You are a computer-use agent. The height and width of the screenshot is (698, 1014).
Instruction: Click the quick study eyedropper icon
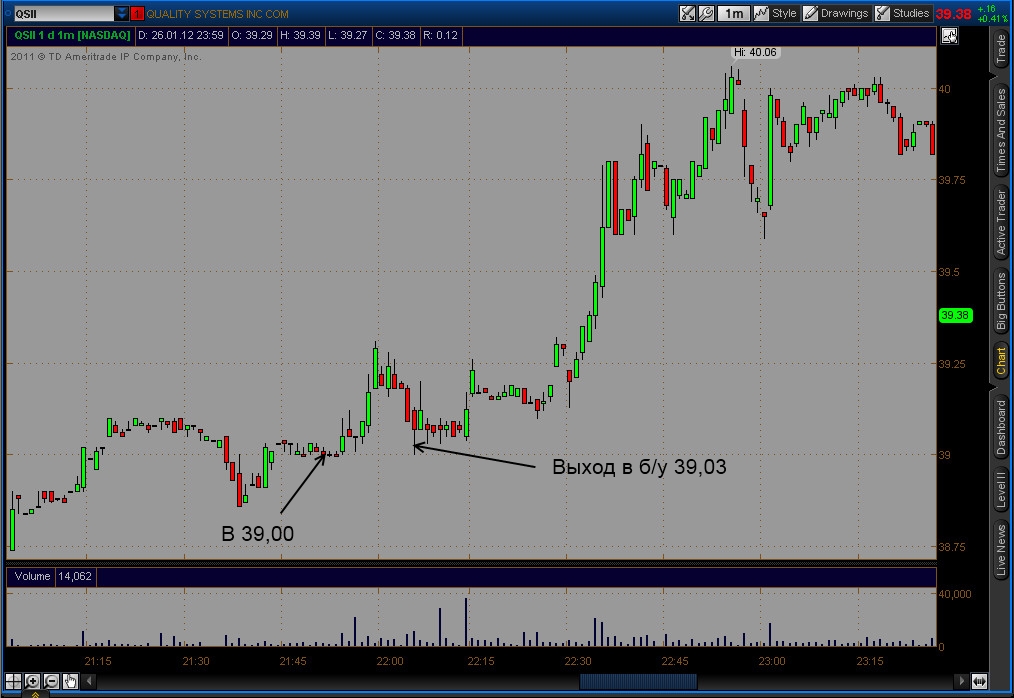[687, 13]
